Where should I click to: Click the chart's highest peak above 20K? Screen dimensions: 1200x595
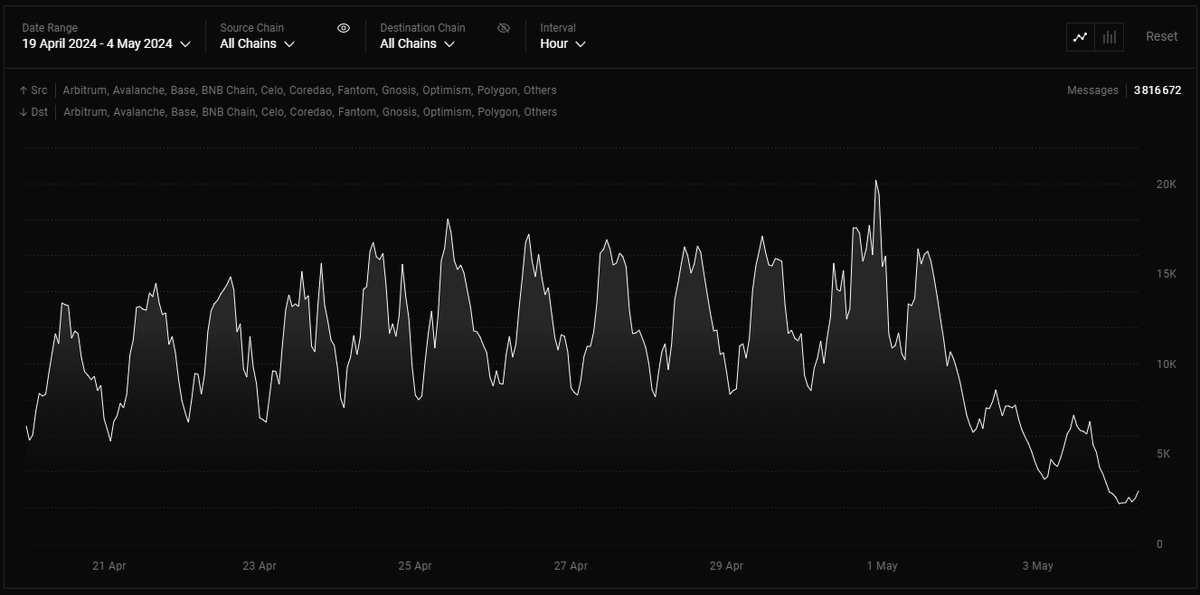[876, 182]
